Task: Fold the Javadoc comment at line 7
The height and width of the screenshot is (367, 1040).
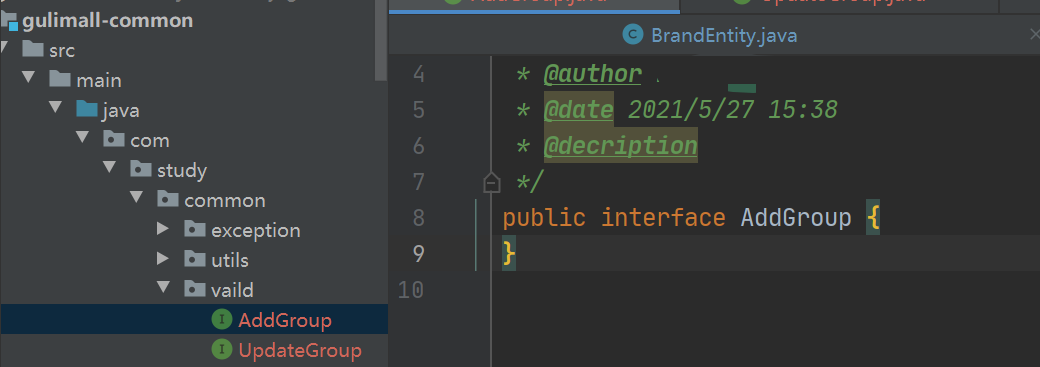Action: point(491,182)
